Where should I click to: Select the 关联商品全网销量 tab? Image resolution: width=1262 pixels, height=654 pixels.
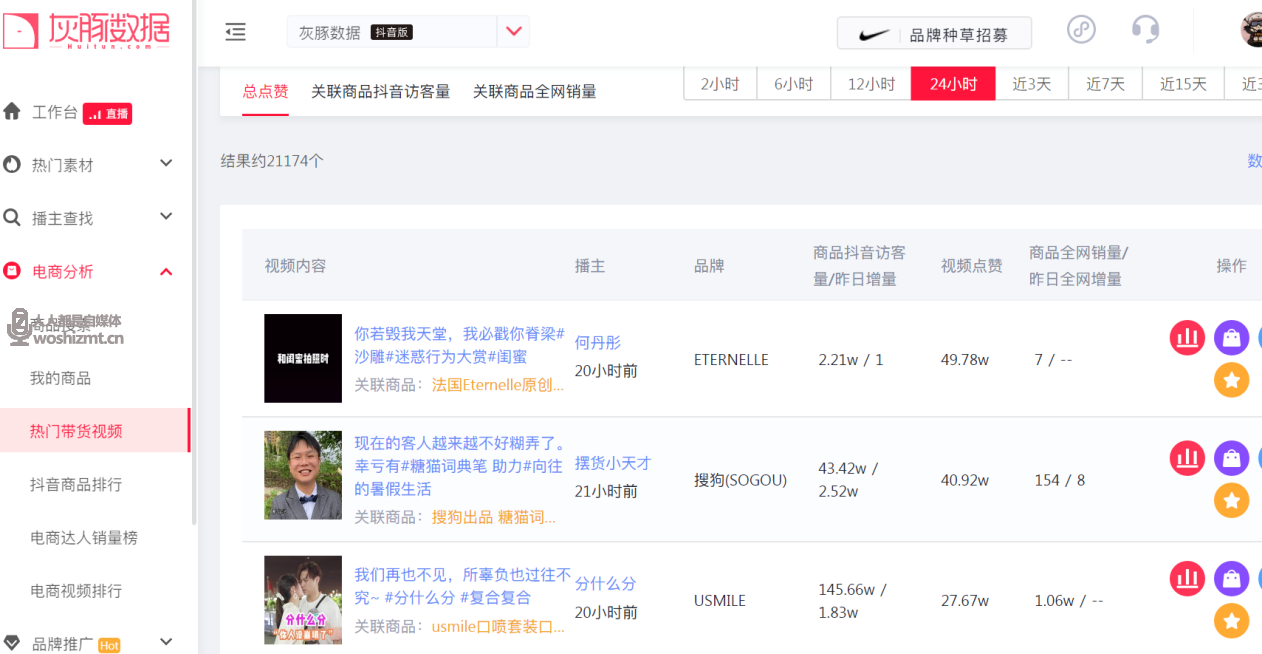tap(535, 91)
